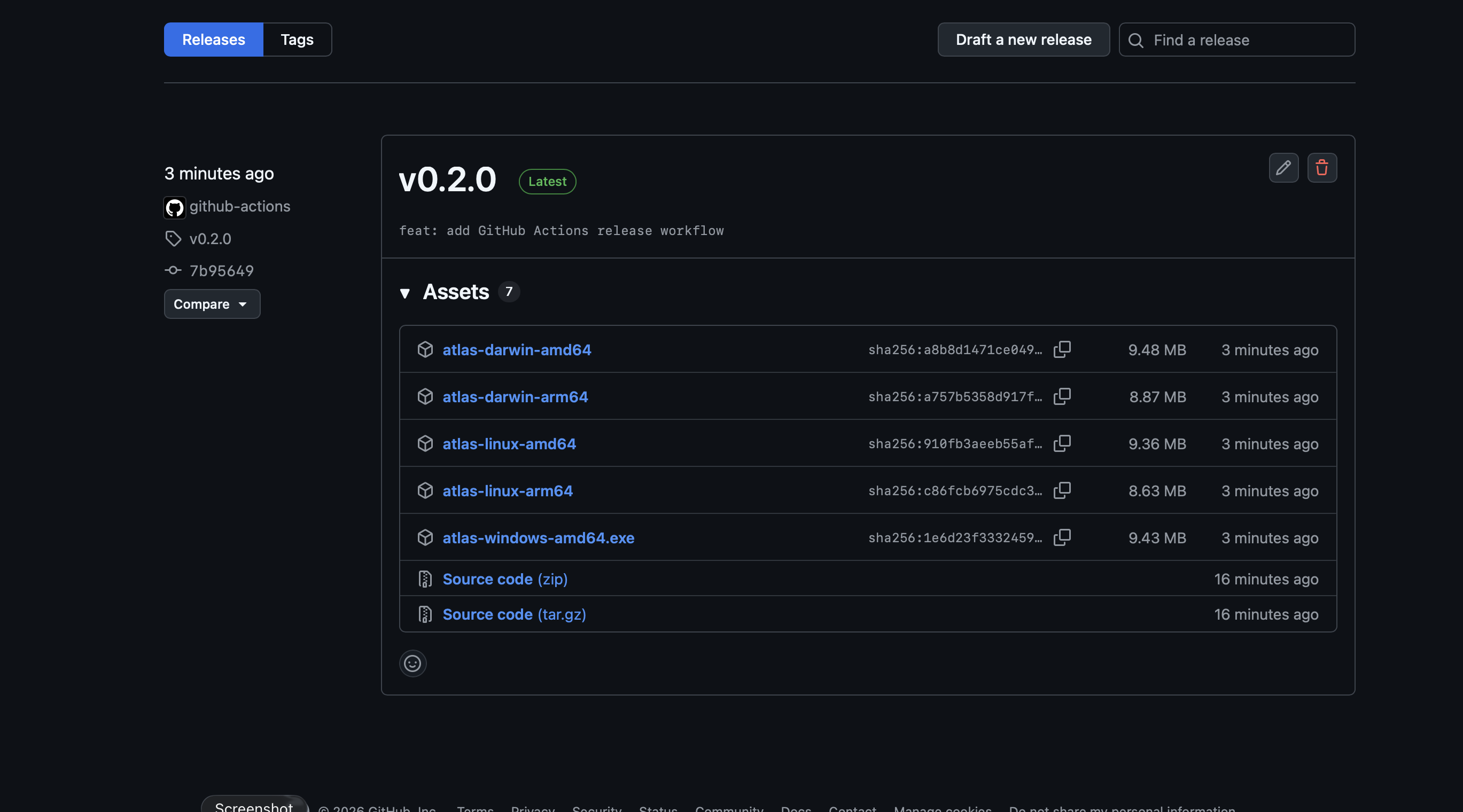Viewport: 1463px width, 812px height.
Task: Copy sha256 of atlas-windows-amd64.exe
Action: point(1062,538)
